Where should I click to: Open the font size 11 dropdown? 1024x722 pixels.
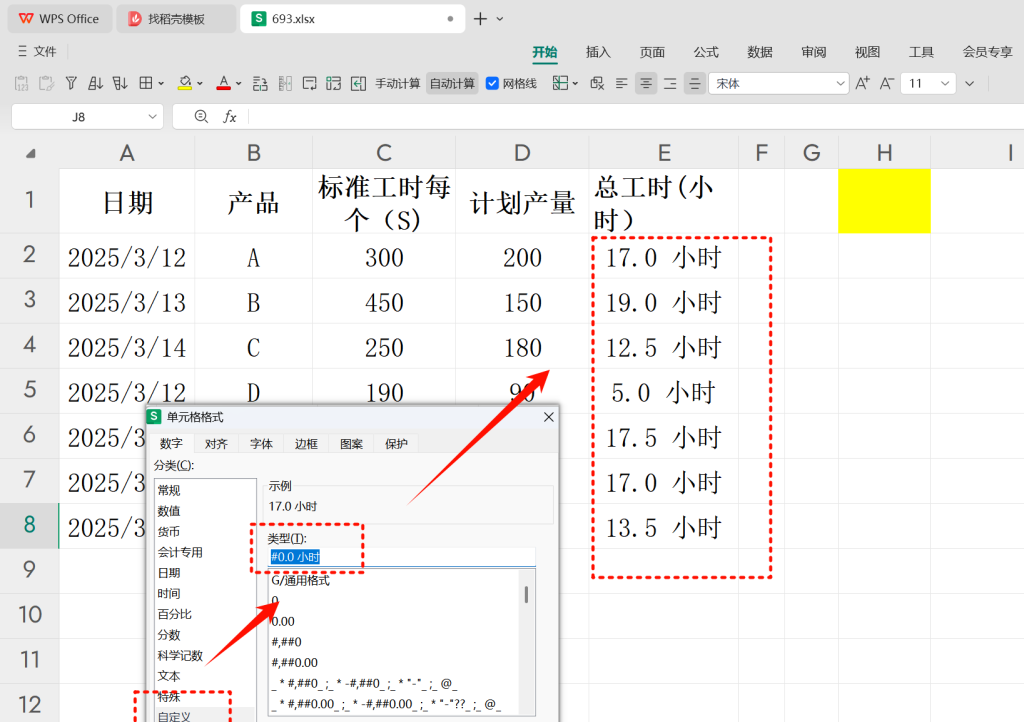(944, 84)
